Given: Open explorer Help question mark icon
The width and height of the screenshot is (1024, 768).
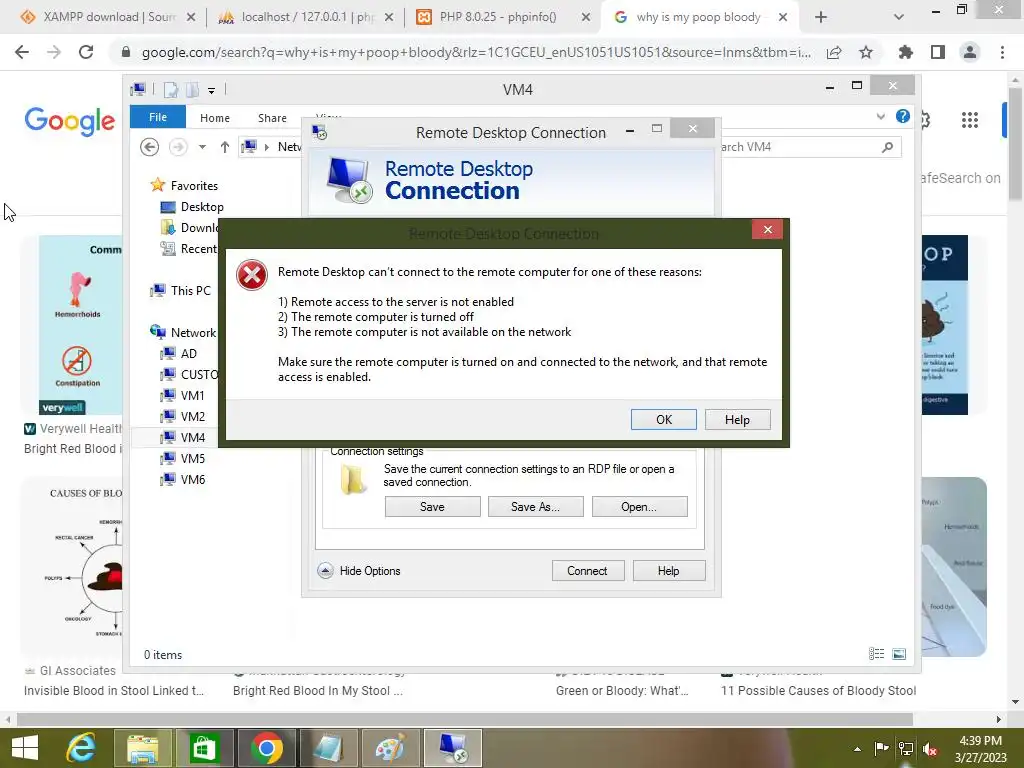Looking at the screenshot, I should tap(903, 116).
